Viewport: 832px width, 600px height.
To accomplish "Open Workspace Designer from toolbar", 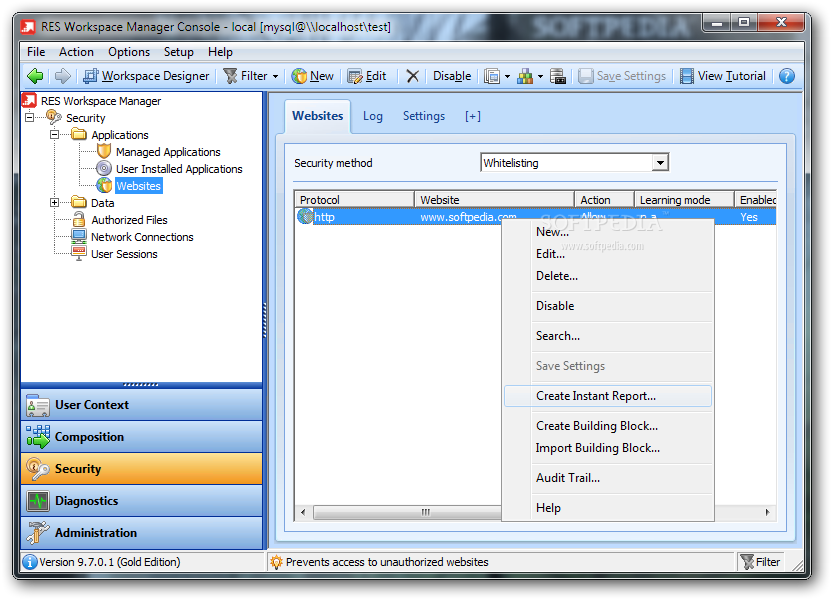I will [146, 76].
